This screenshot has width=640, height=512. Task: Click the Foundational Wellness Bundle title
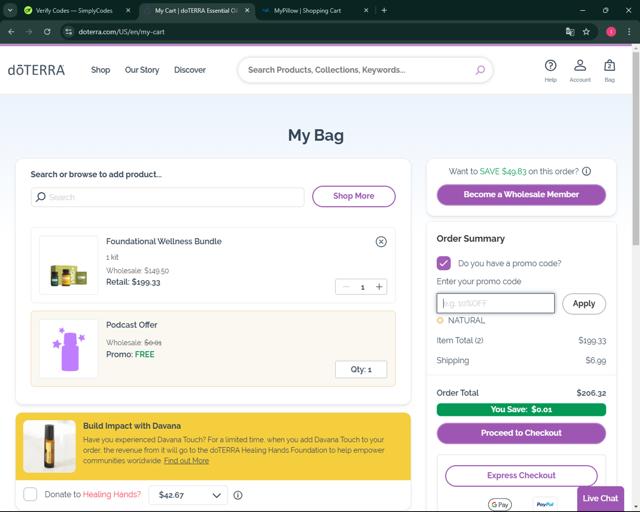[164, 241]
